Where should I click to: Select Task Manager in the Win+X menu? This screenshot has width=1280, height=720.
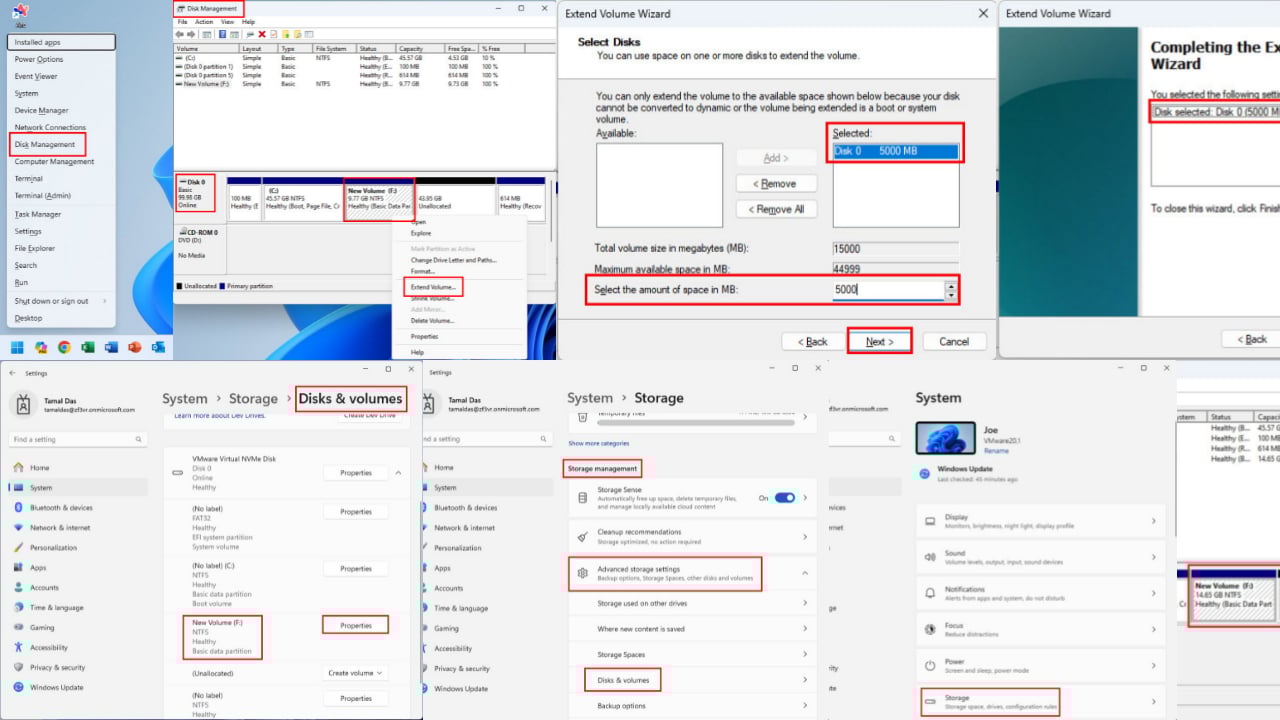pyautogui.click(x=38, y=214)
